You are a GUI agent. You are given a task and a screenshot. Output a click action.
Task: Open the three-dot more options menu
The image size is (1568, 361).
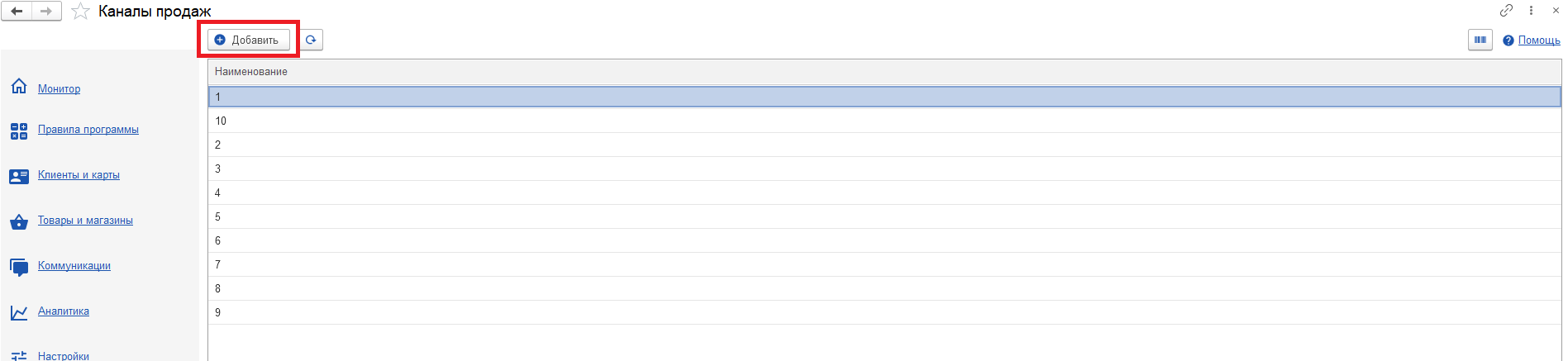(1531, 11)
